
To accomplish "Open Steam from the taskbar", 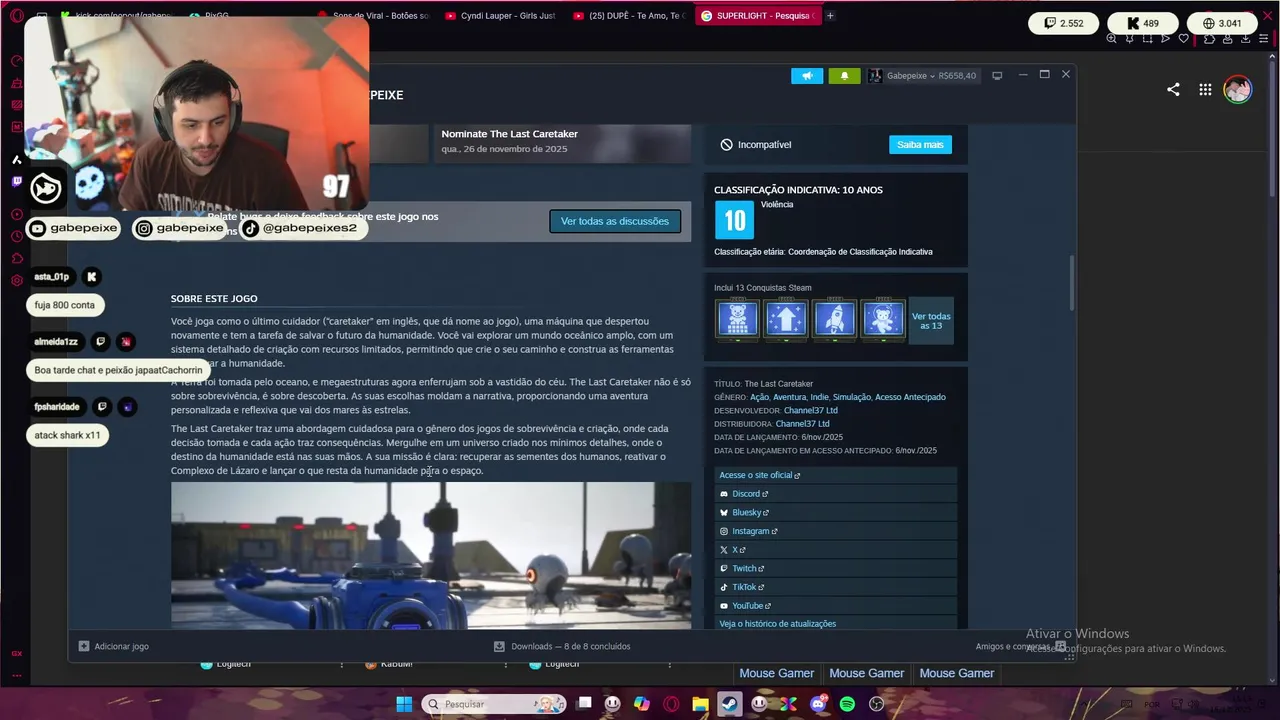I will point(729,704).
